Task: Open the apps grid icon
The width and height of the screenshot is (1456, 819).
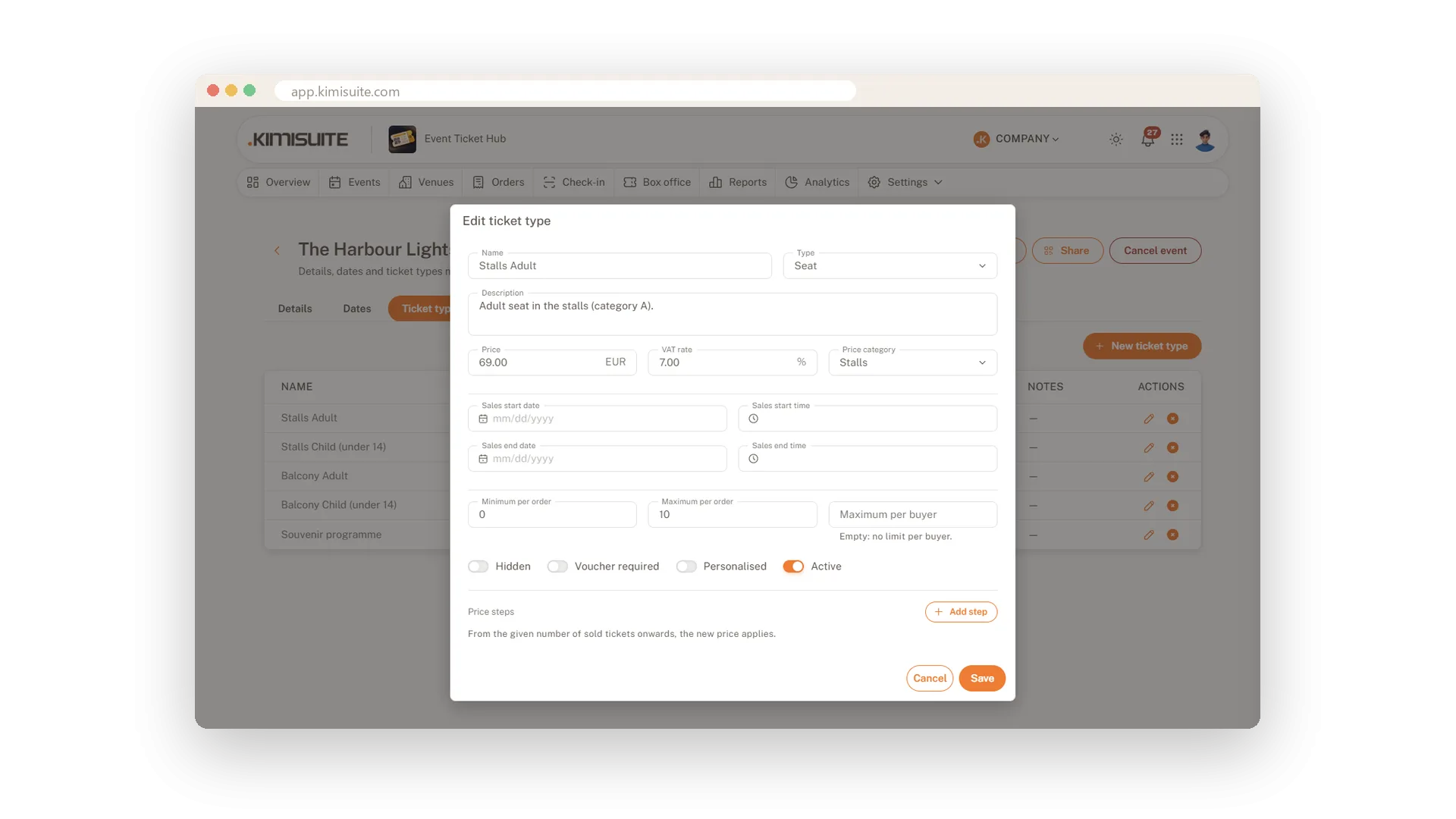Action: pos(1177,140)
